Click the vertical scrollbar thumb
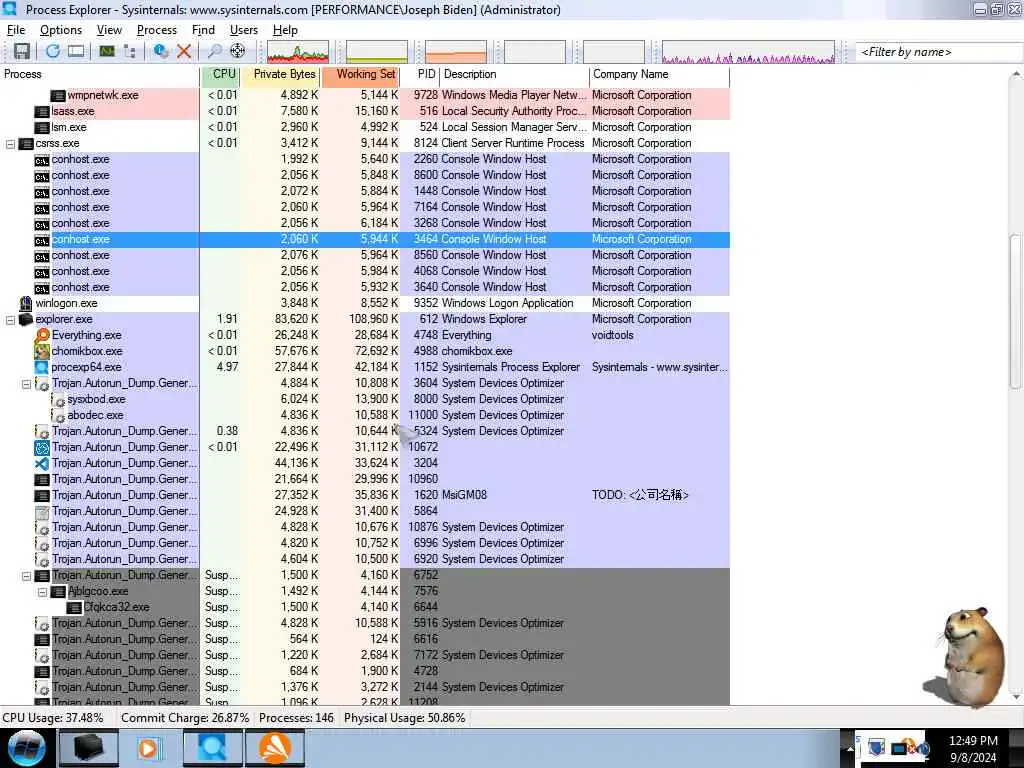The image size is (1024, 768). pyautogui.click(x=1016, y=312)
